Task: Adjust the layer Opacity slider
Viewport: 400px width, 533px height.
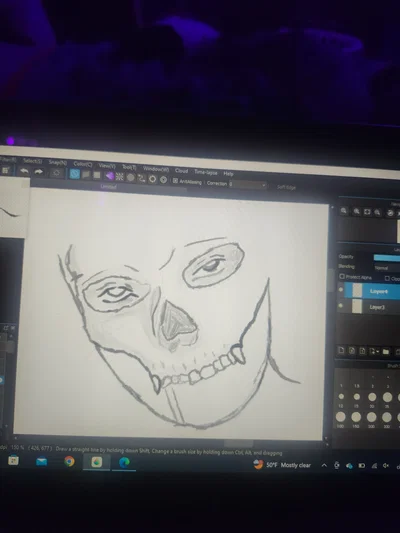Action: [x=387, y=258]
